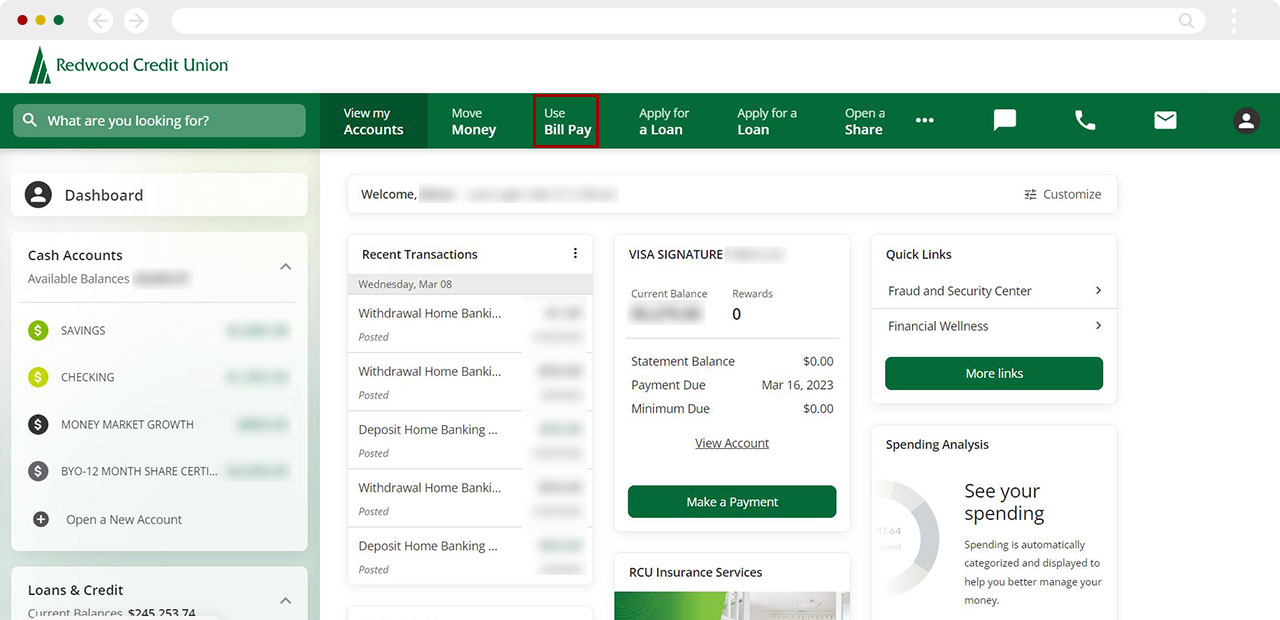Click the browser back arrow
Viewport: 1280px width, 620px height.
tap(100, 20)
